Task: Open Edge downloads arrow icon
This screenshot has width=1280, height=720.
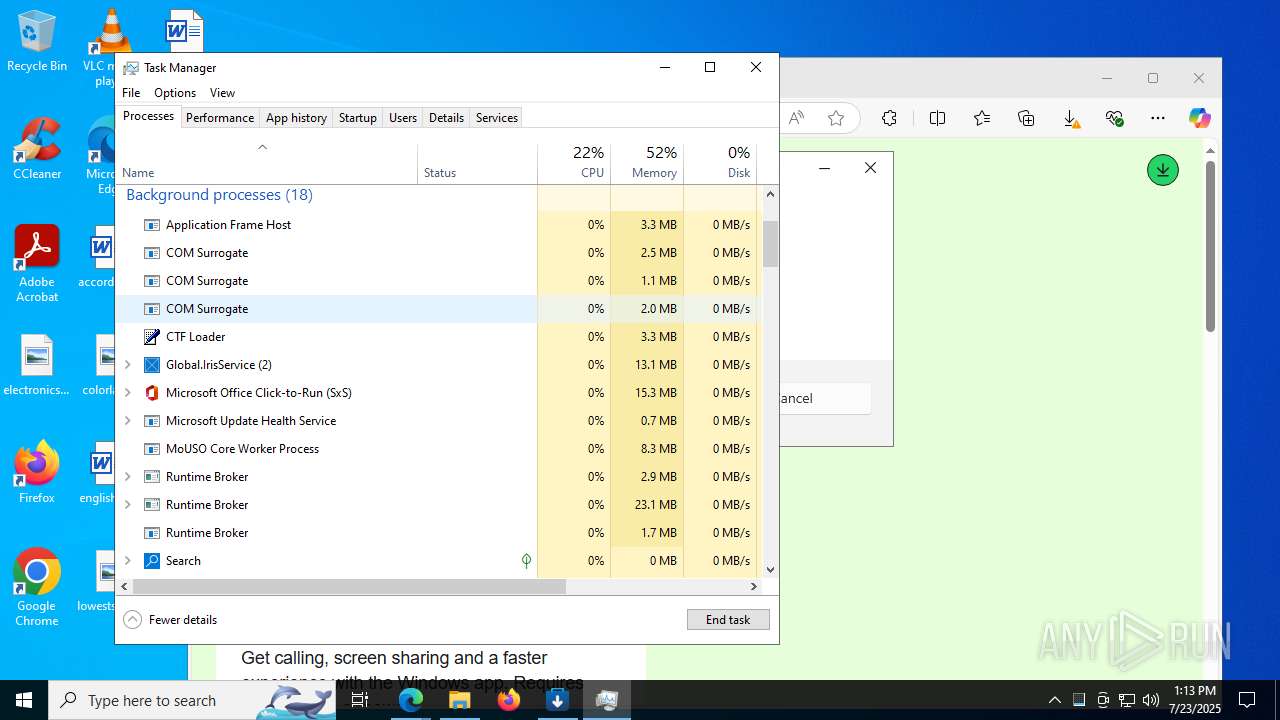Action: [x=1071, y=119]
